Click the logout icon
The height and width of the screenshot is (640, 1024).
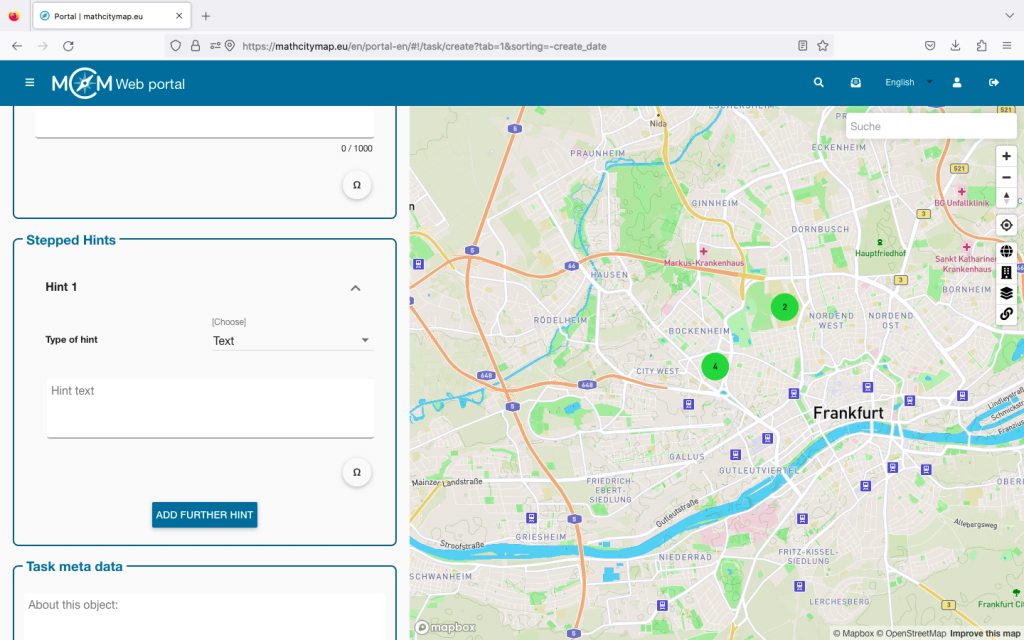[994, 83]
